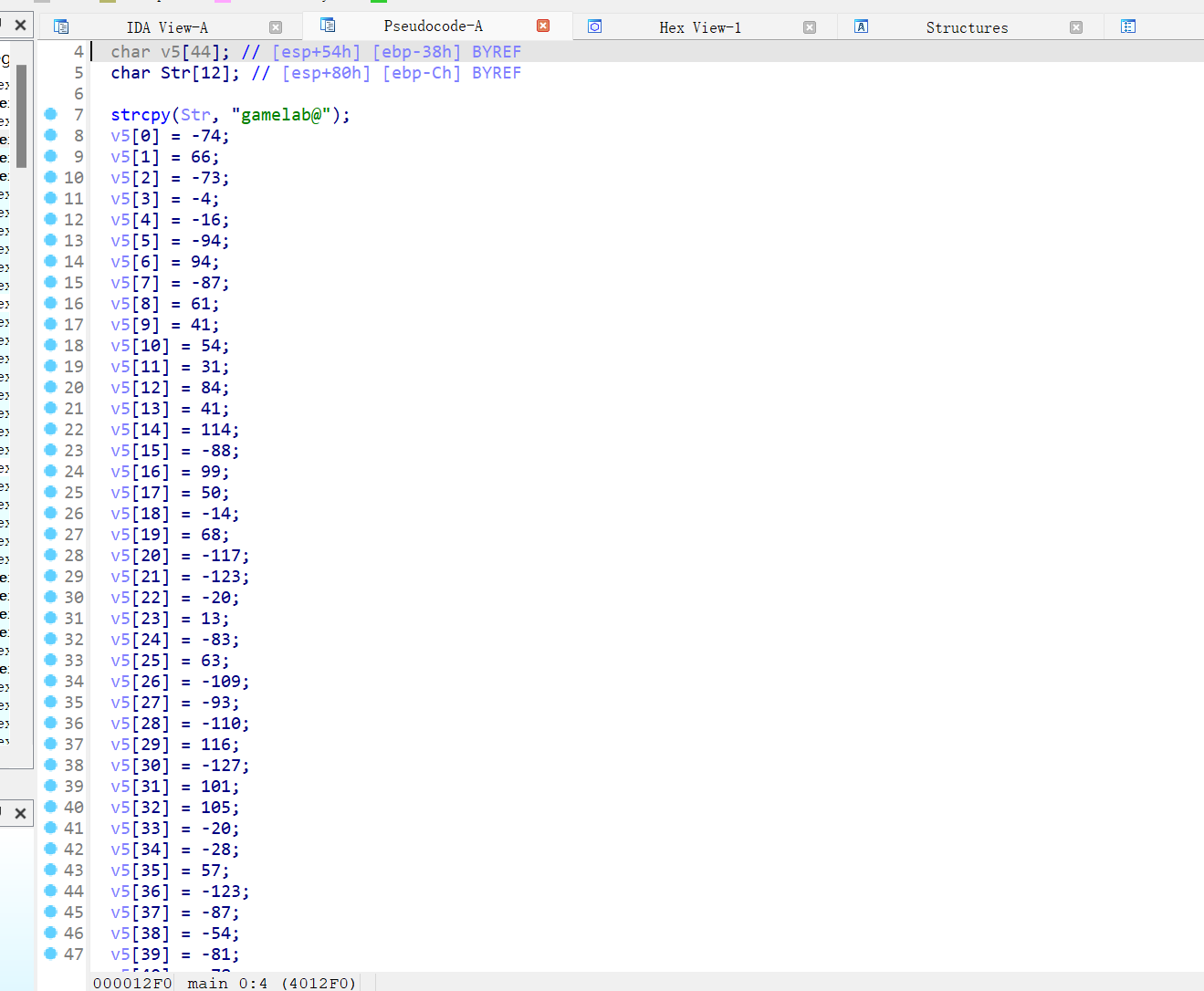Click the v5[39] = -81 line
1204x991 pixels.
175,954
